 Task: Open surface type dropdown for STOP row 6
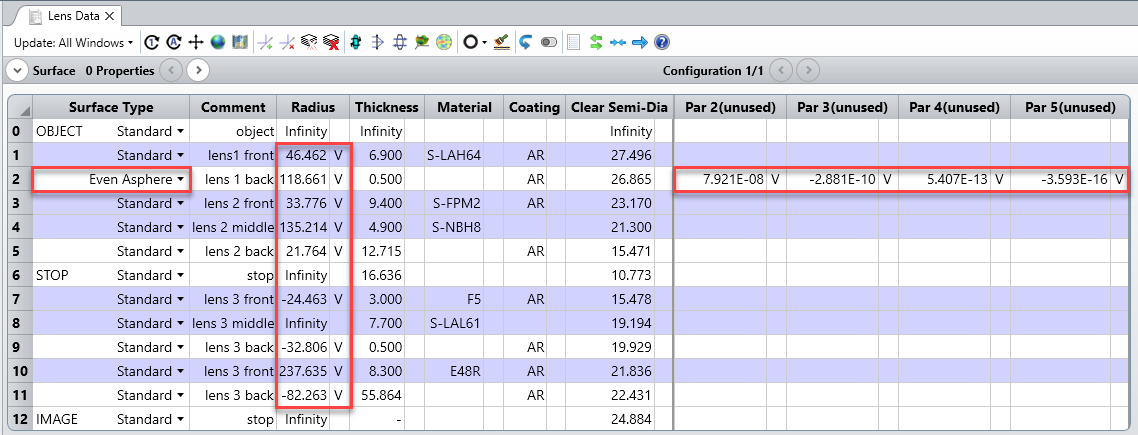coord(179,275)
